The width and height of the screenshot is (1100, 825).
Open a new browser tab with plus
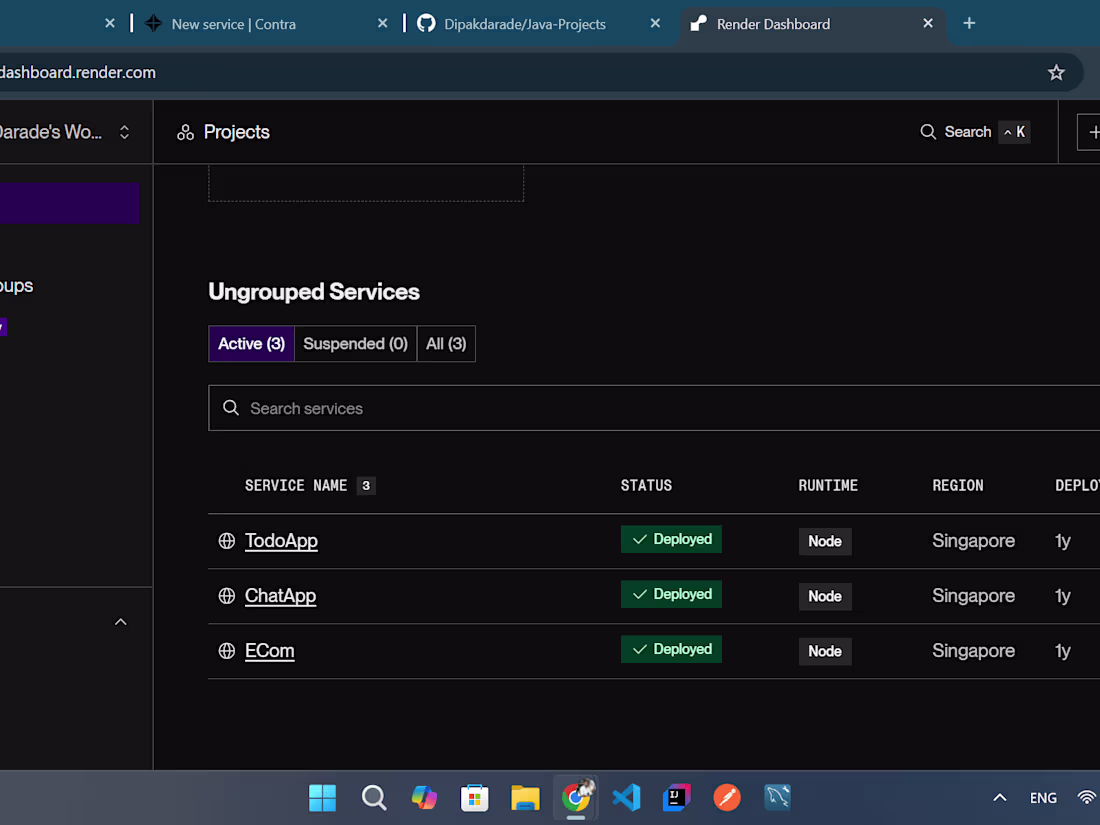[970, 23]
